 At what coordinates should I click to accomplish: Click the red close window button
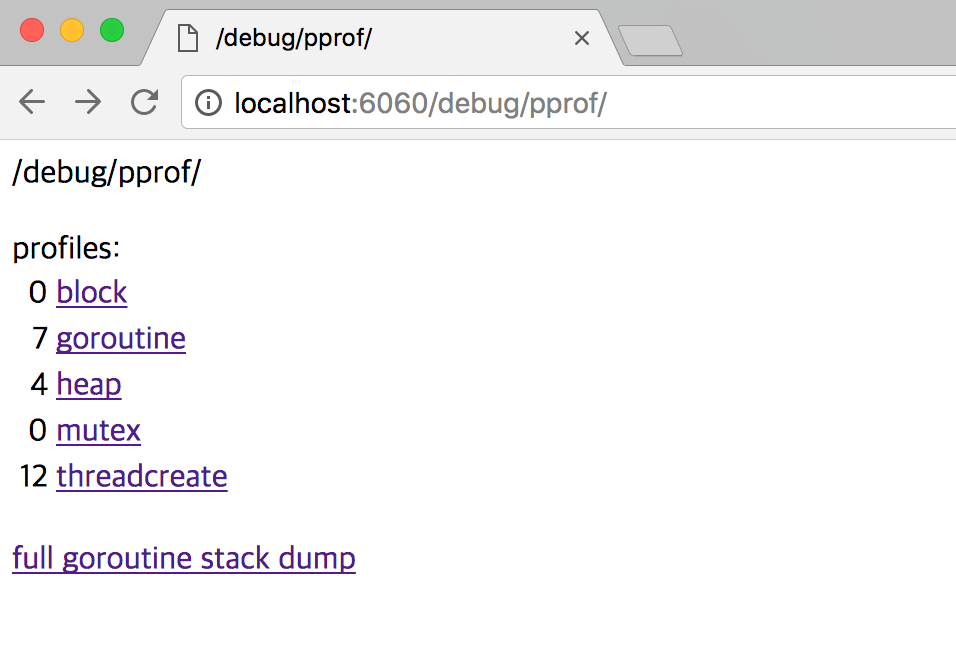click(32, 31)
